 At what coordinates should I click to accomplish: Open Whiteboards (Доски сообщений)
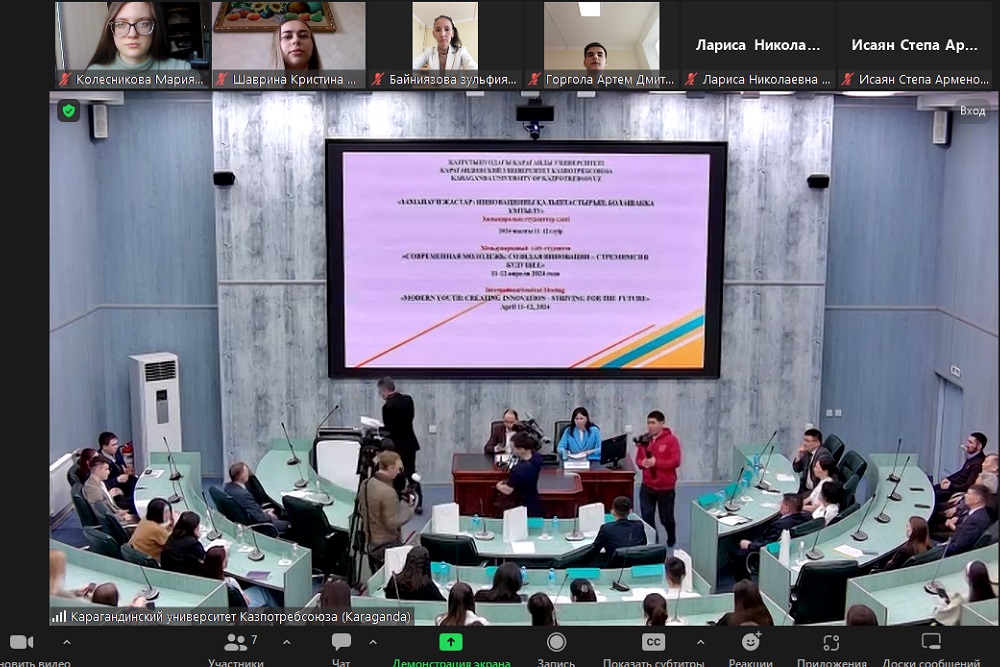tap(931, 642)
